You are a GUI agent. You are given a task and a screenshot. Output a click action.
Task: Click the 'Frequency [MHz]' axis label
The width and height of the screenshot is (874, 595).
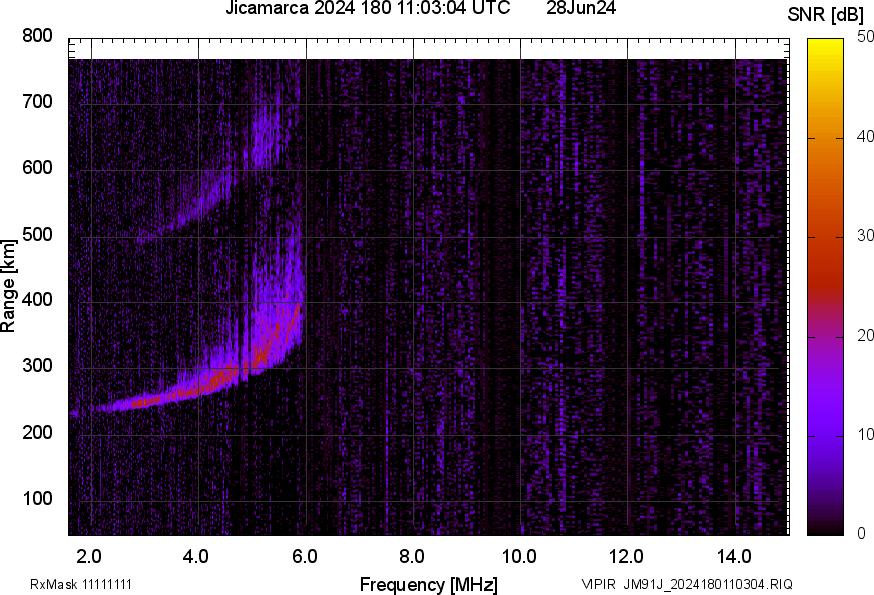[x=429, y=584]
